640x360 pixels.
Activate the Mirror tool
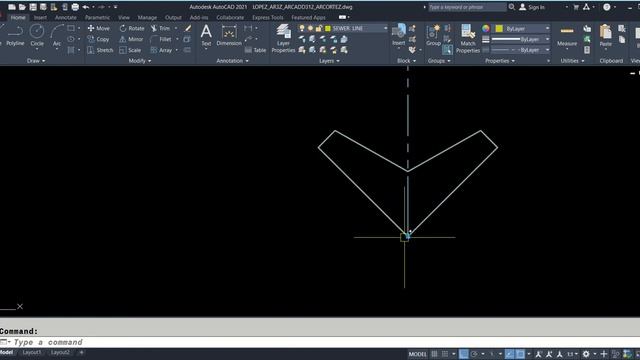131,39
